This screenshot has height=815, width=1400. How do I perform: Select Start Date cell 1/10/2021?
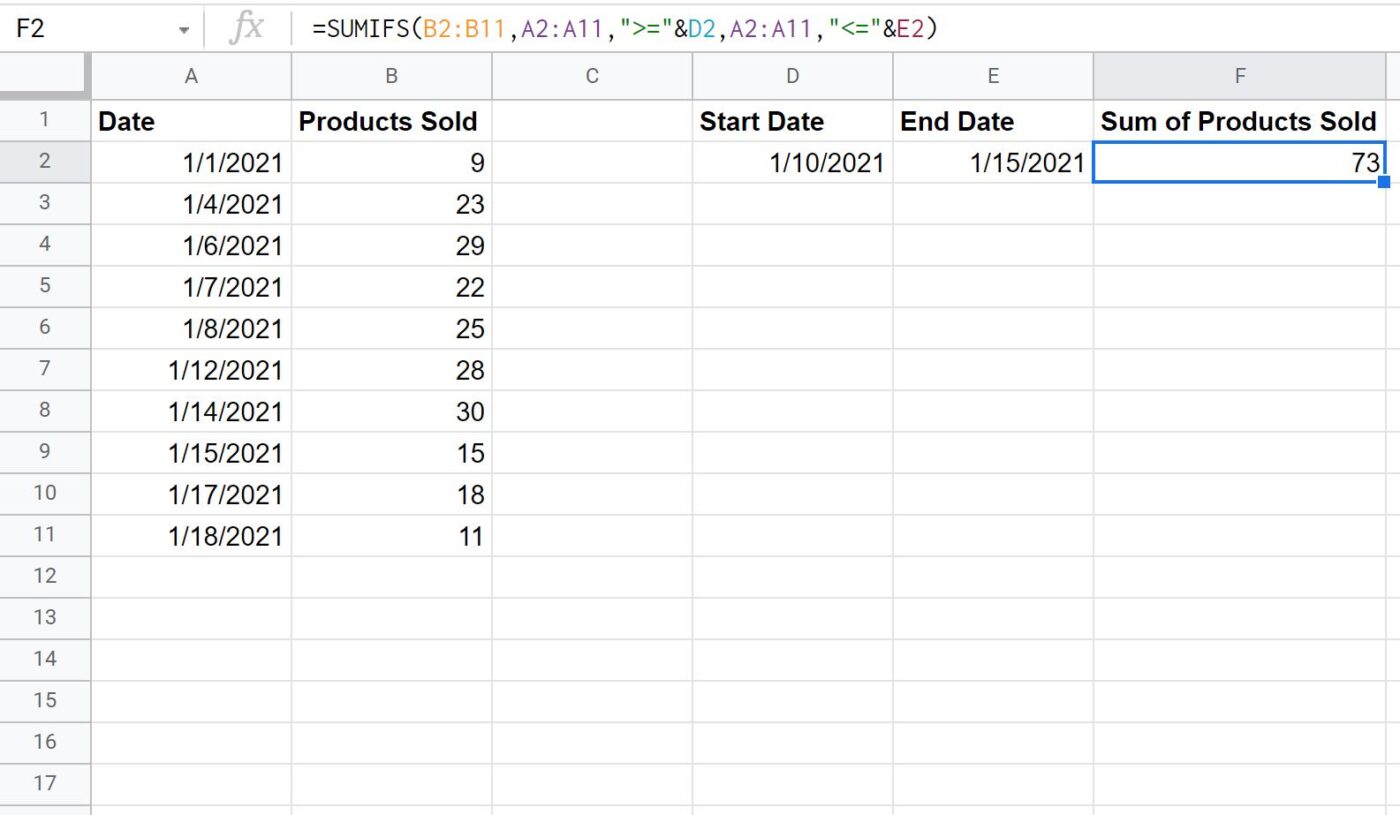[792, 162]
